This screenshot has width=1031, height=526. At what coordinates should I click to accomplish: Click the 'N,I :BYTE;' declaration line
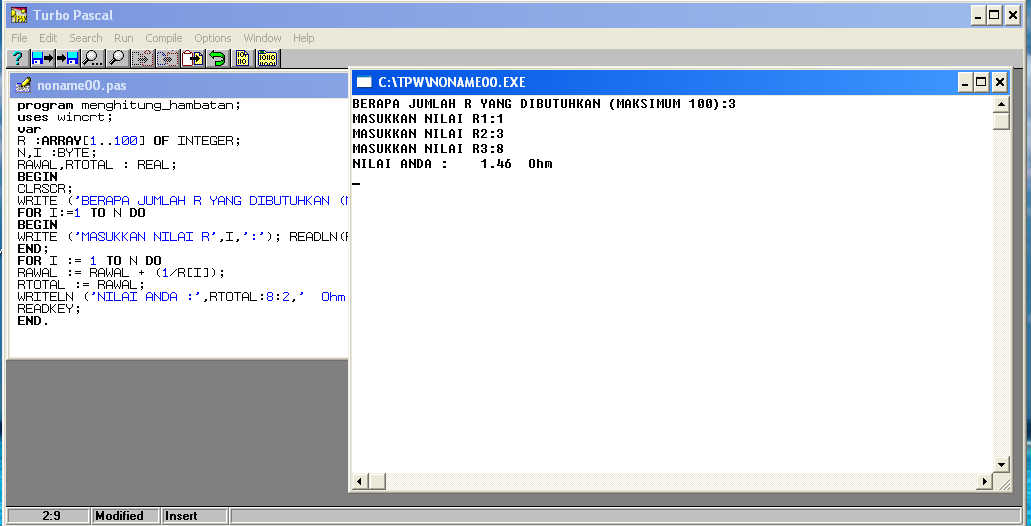point(57,153)
